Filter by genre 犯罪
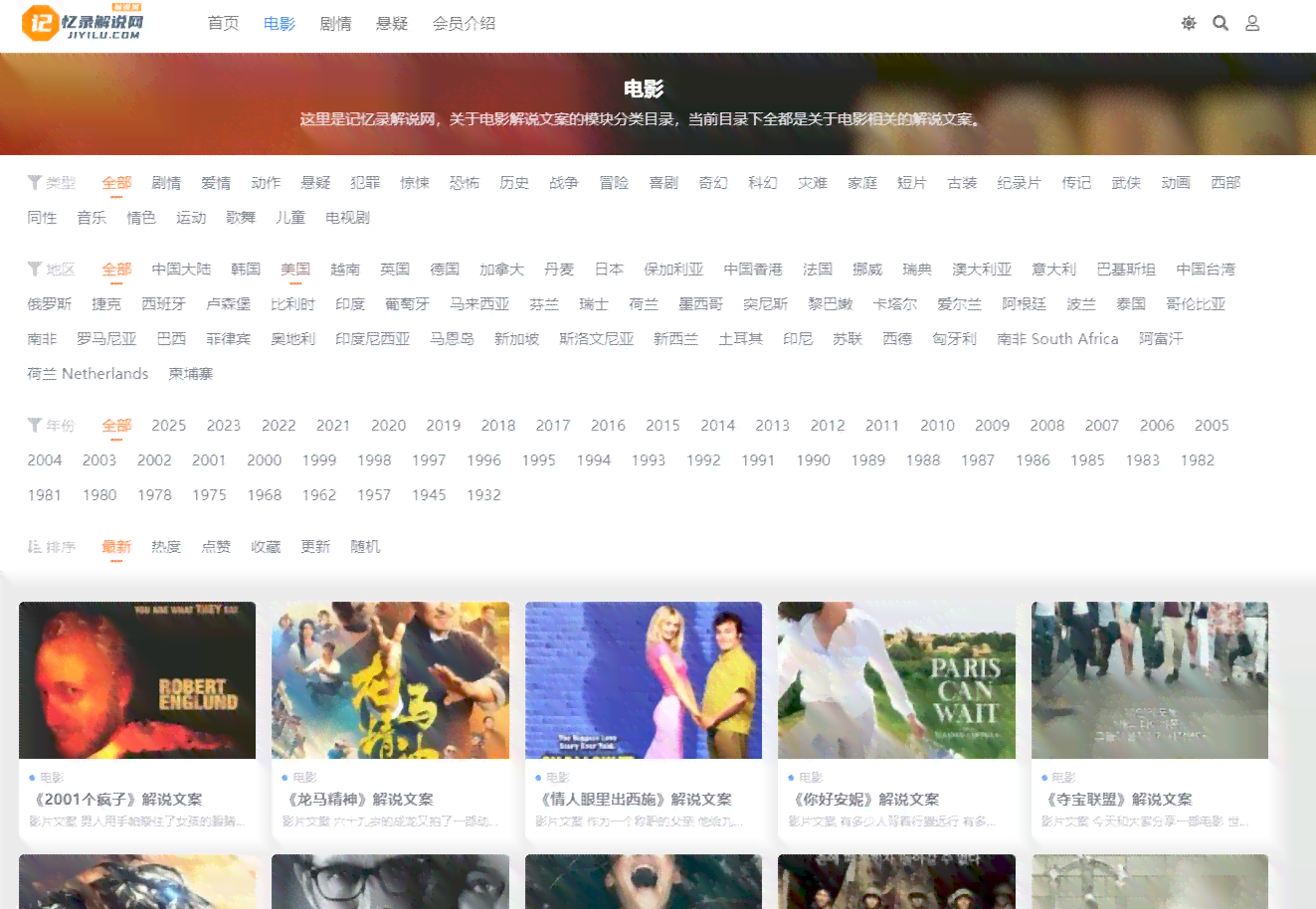 tap(365, 183)
